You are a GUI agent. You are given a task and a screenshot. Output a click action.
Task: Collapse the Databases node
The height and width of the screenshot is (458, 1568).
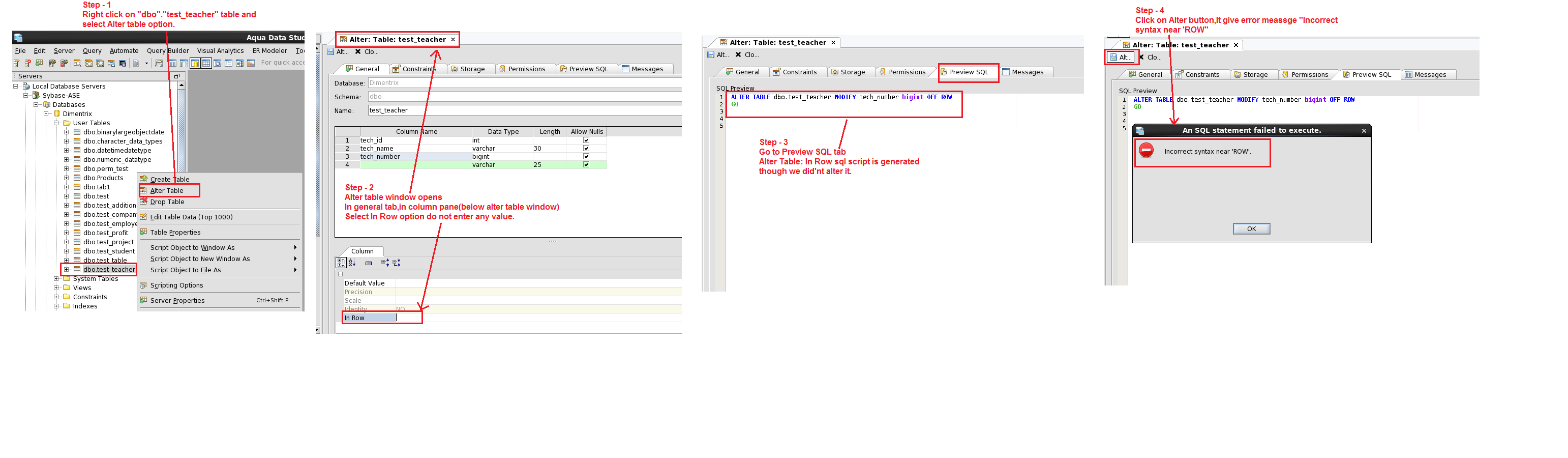(x=36, y=105)
